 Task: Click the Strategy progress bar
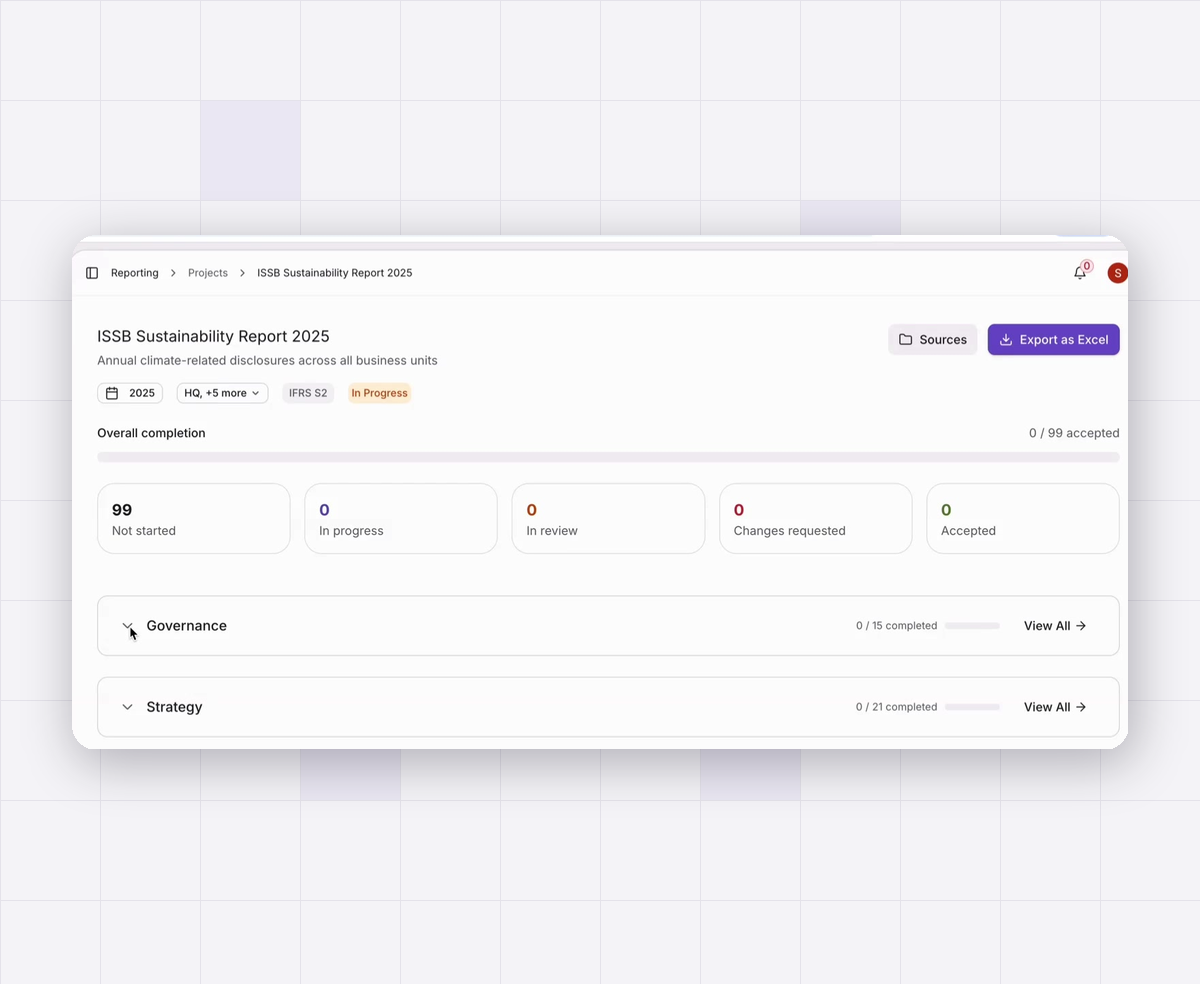[x=972, y=707]
